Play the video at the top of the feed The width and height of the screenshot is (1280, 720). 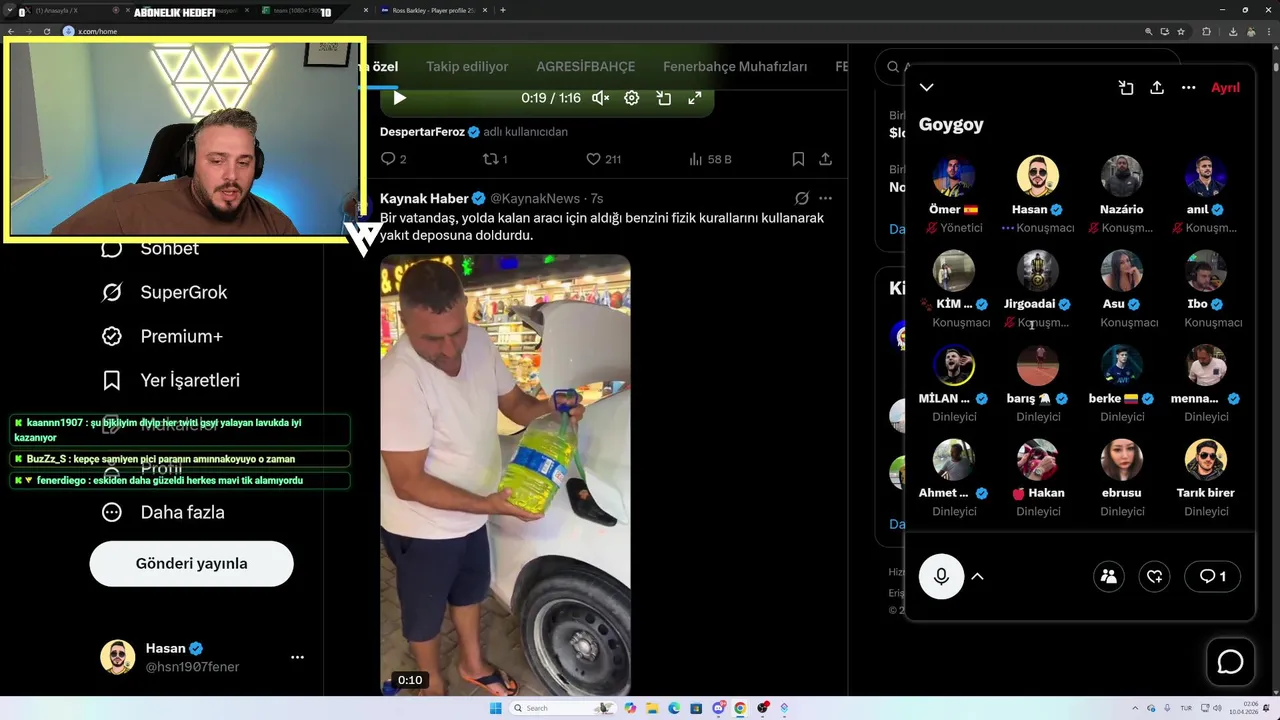click(399, 98)
